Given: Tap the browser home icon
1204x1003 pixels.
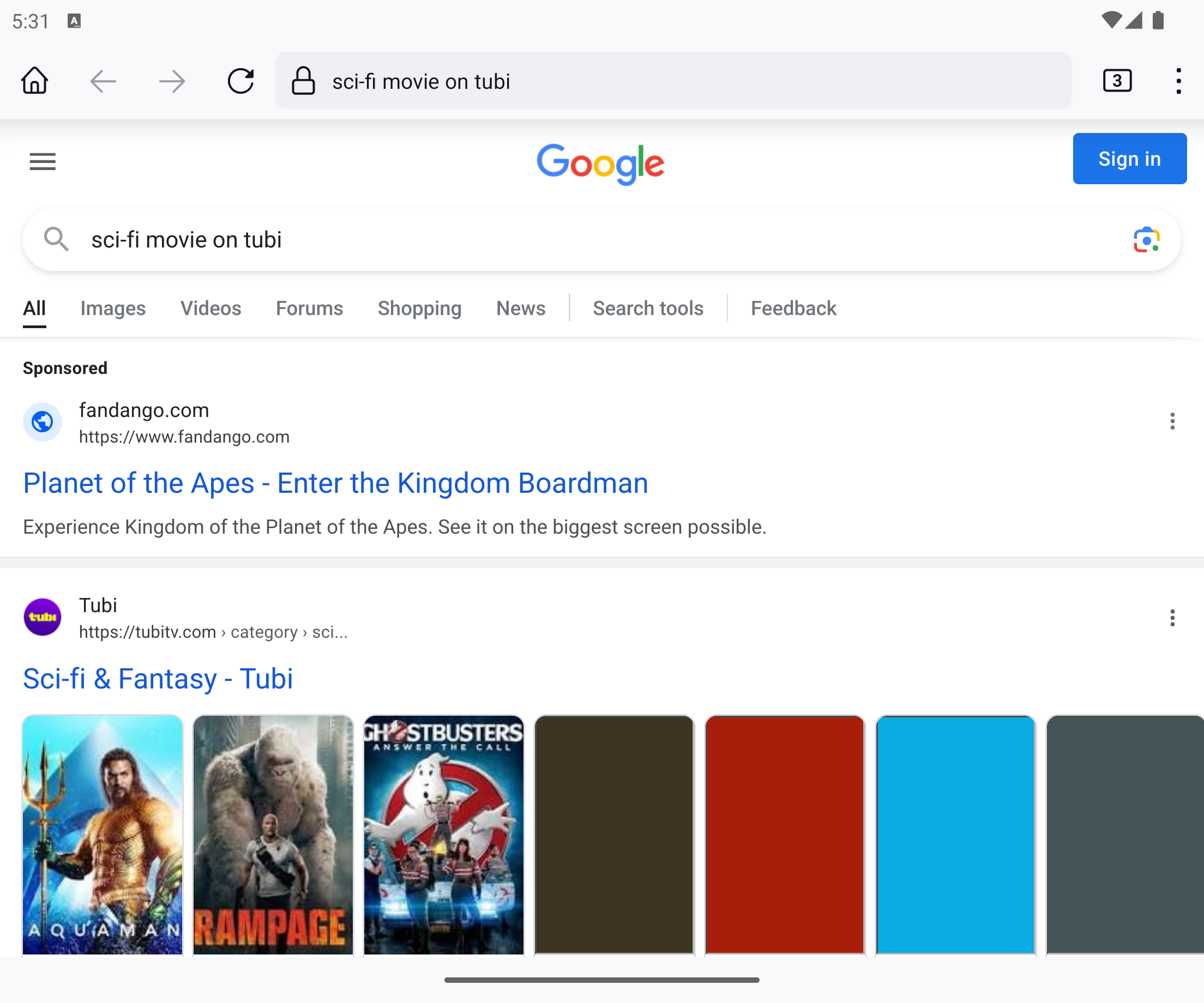Looking at the screenshot, I should click(34, 81).
